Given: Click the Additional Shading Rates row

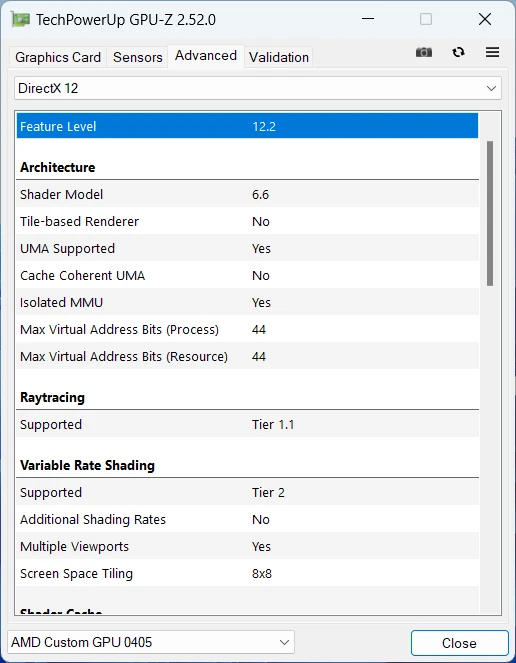Looking at the screenshot, I should 247,520.
